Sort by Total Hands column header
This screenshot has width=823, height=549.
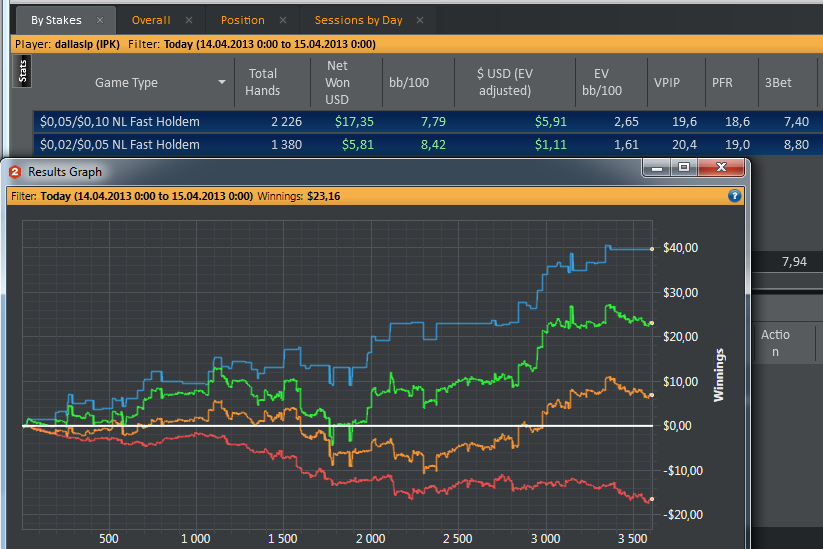click(x=262, y=82)
